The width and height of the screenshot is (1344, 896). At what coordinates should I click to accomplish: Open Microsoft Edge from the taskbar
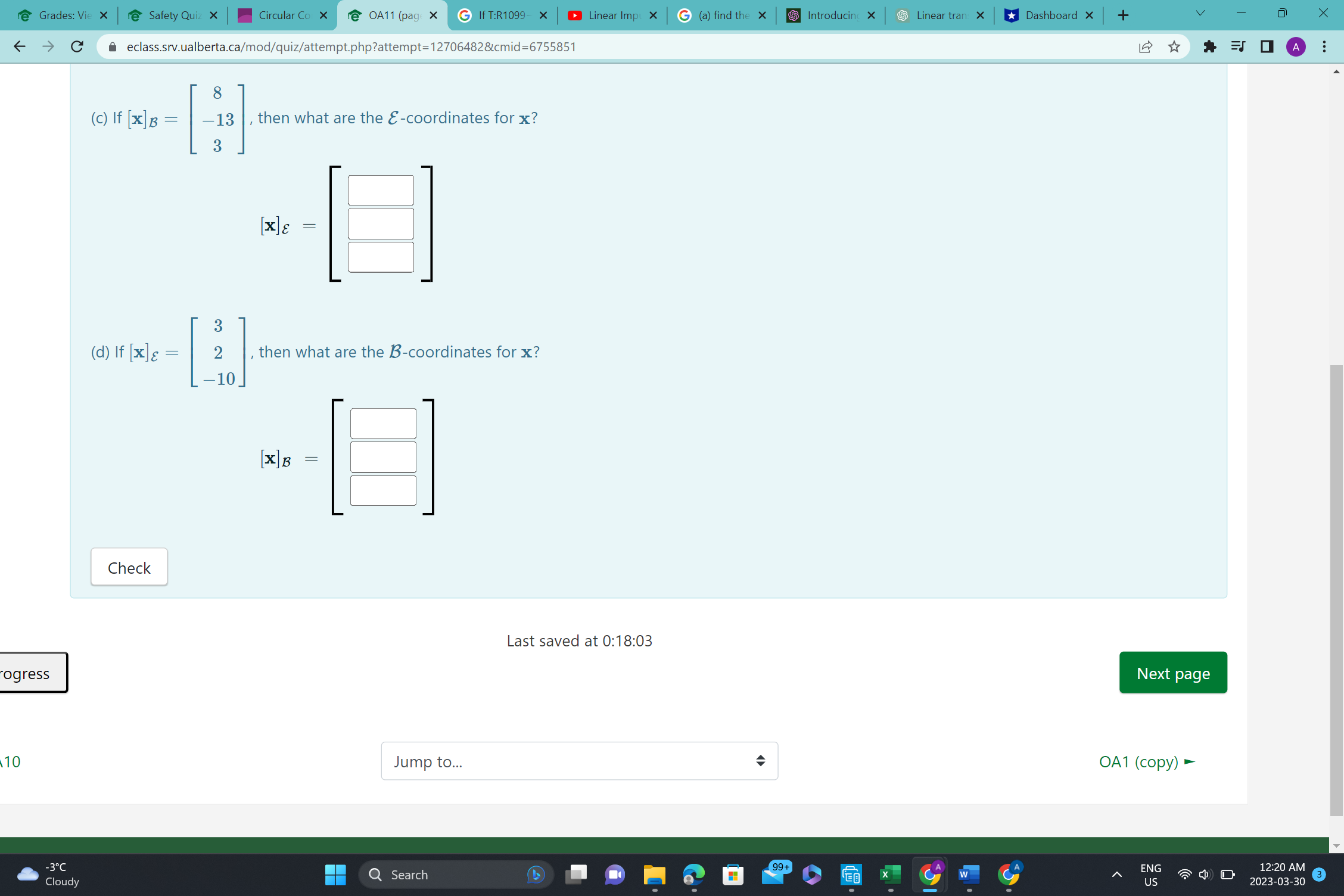pyautogui.click(x=693, y=874)
